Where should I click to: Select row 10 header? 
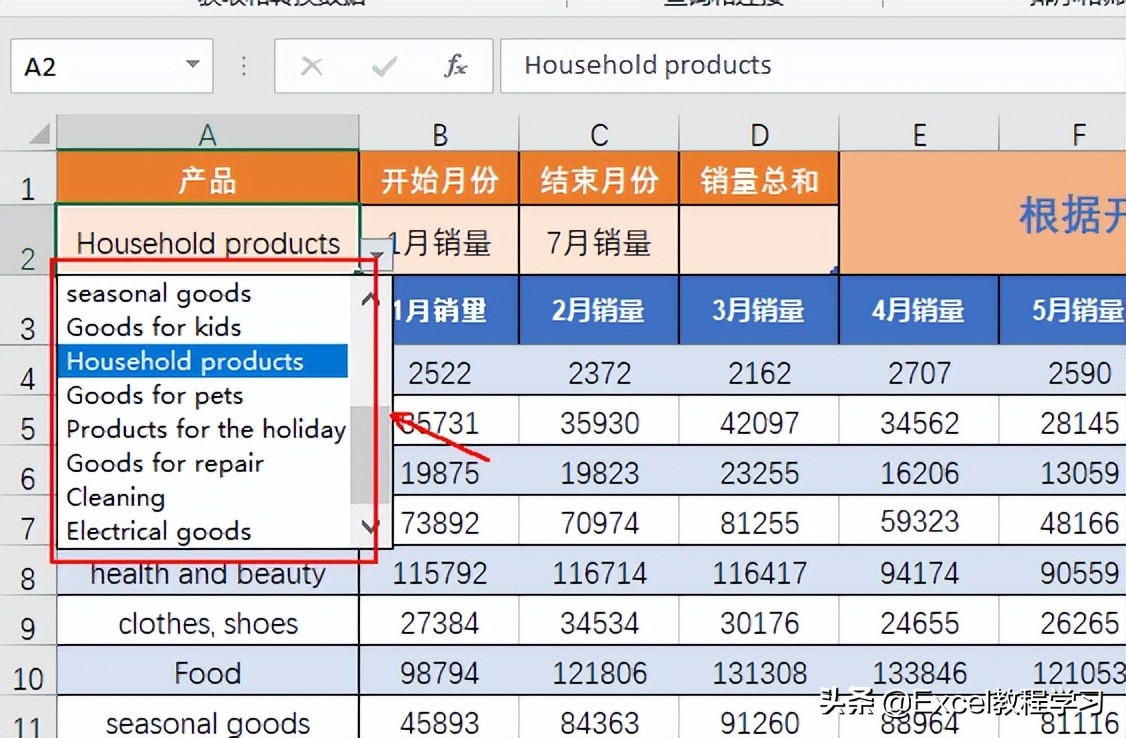pyautogui.click(x=28, y=670)
